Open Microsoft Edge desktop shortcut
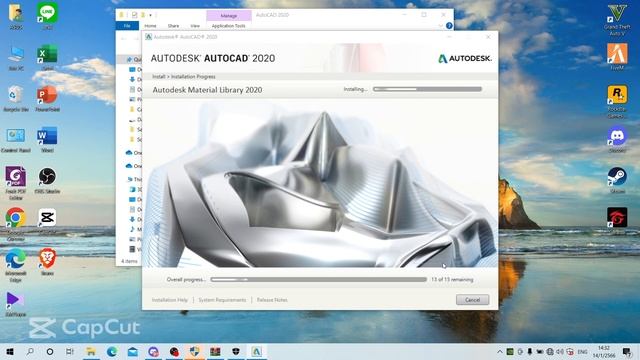This screenshot has width=640, height=360. [x=16, y=264]
